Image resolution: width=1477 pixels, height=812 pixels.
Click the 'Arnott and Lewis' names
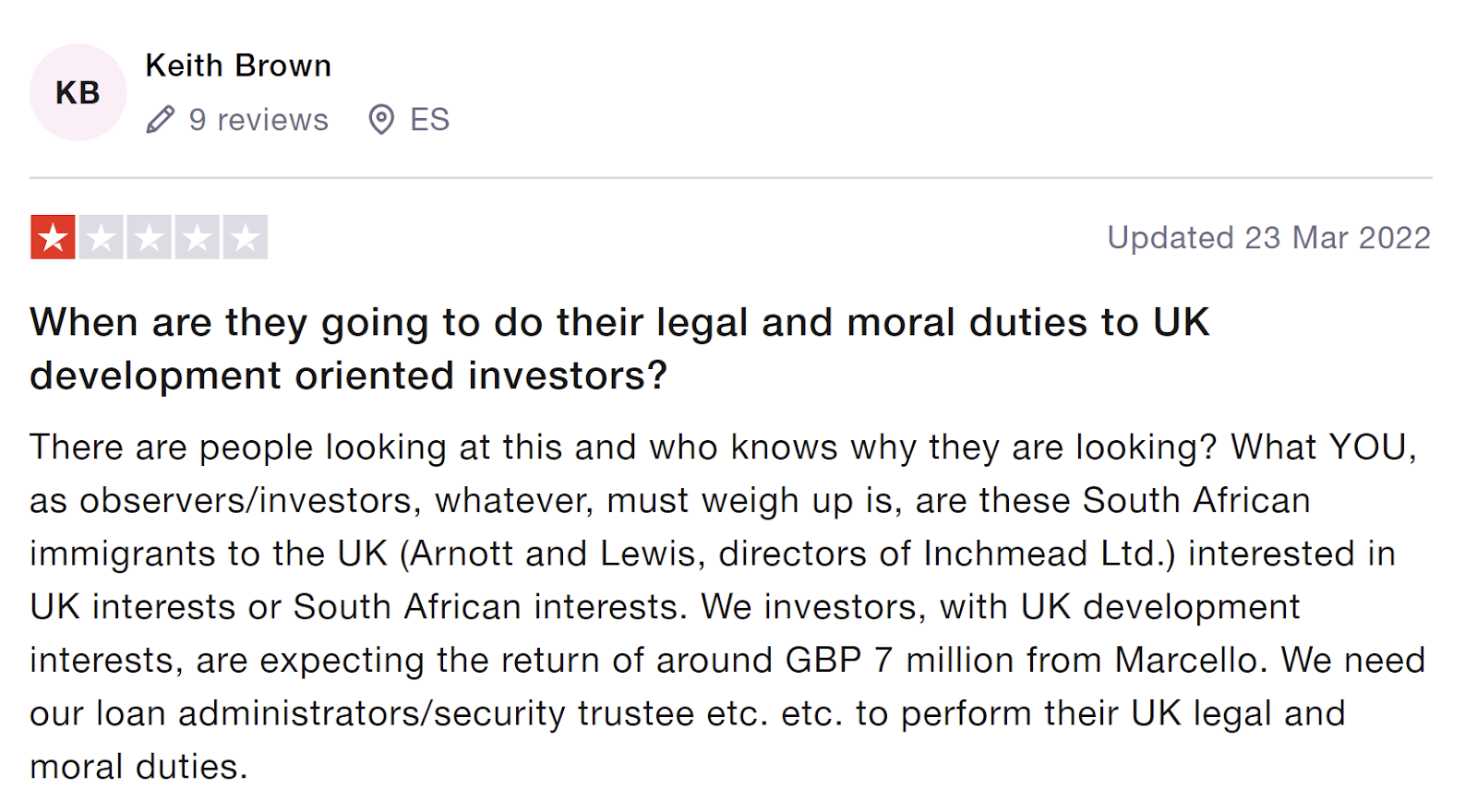(x=551, y=554)
